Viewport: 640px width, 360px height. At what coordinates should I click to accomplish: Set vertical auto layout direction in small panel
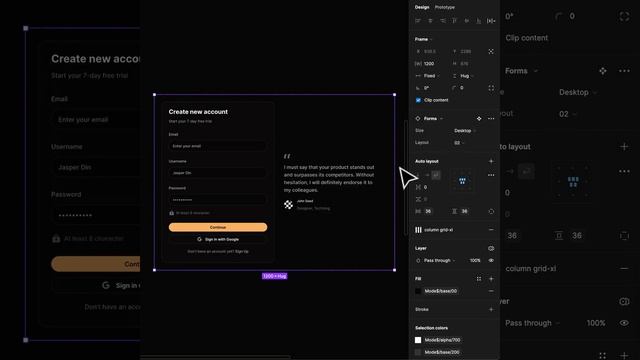[418, 175]
